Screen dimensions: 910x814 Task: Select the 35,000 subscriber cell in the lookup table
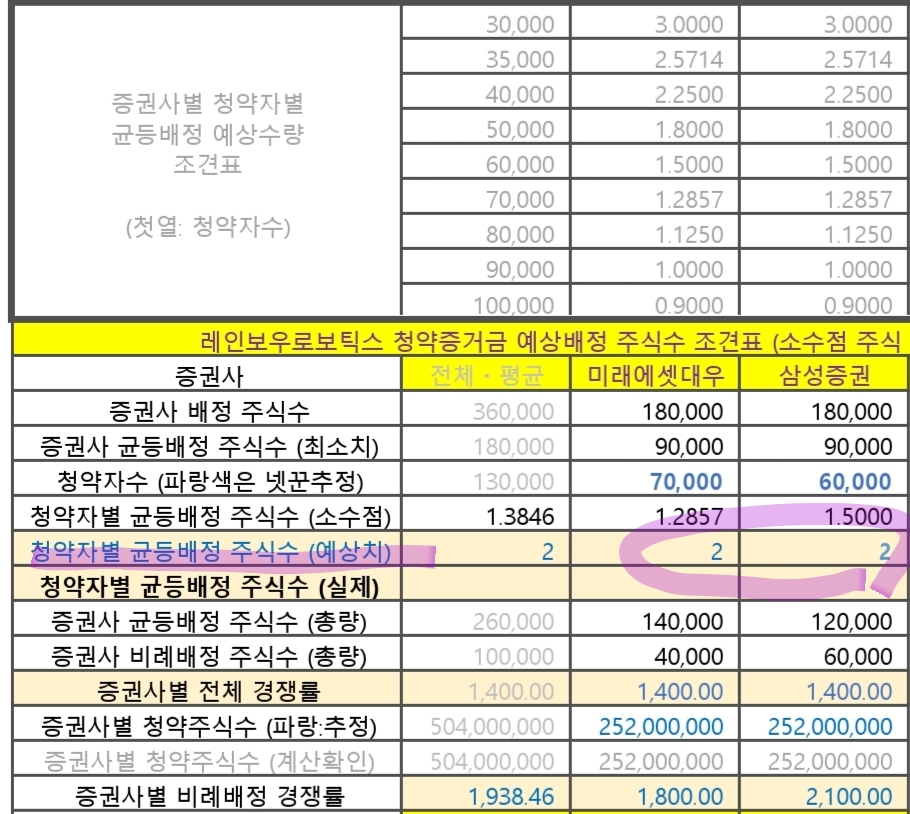(485, 57)
